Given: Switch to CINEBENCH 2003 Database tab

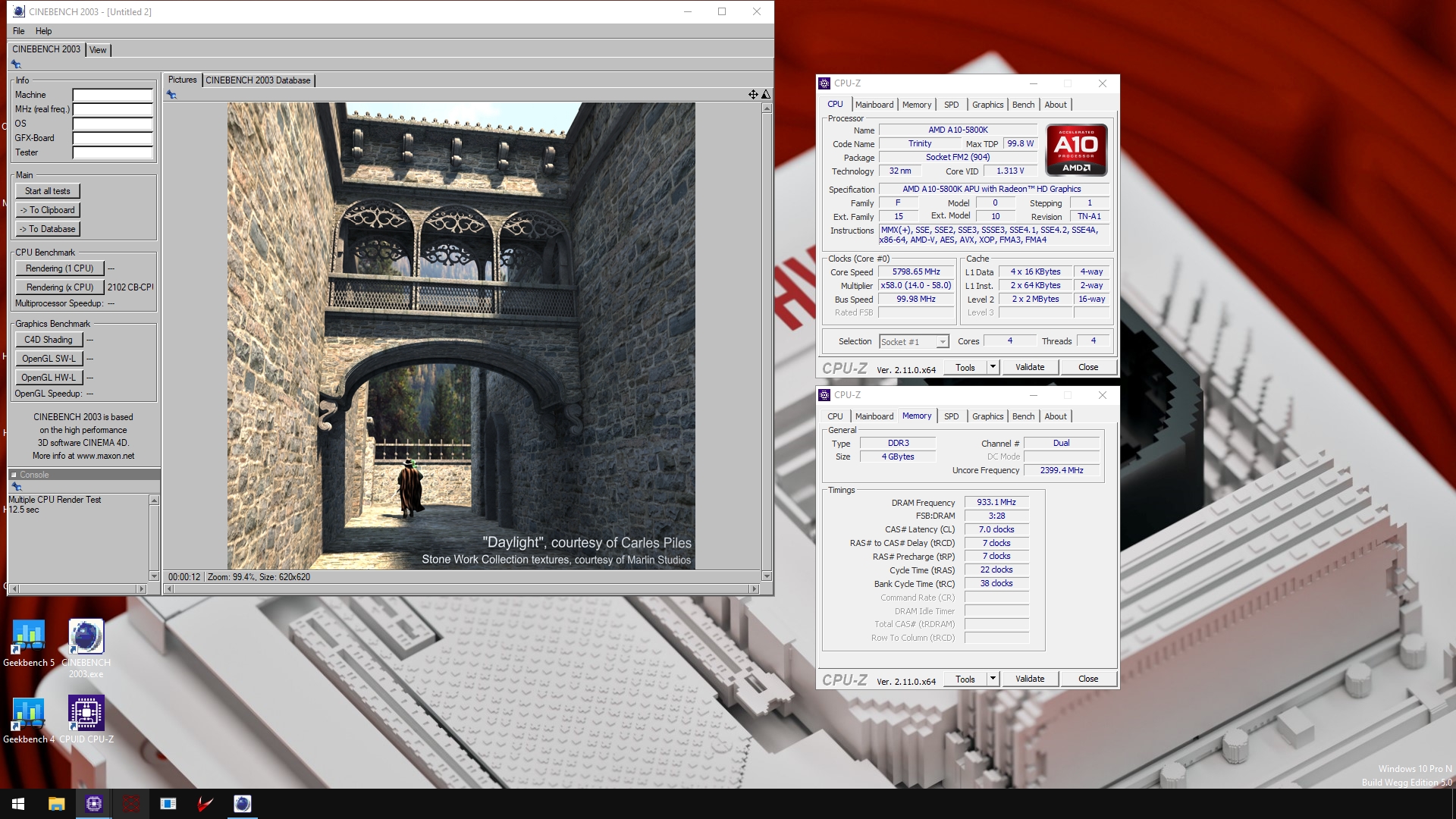Looking at the screenshot, I should pos(258,80).
